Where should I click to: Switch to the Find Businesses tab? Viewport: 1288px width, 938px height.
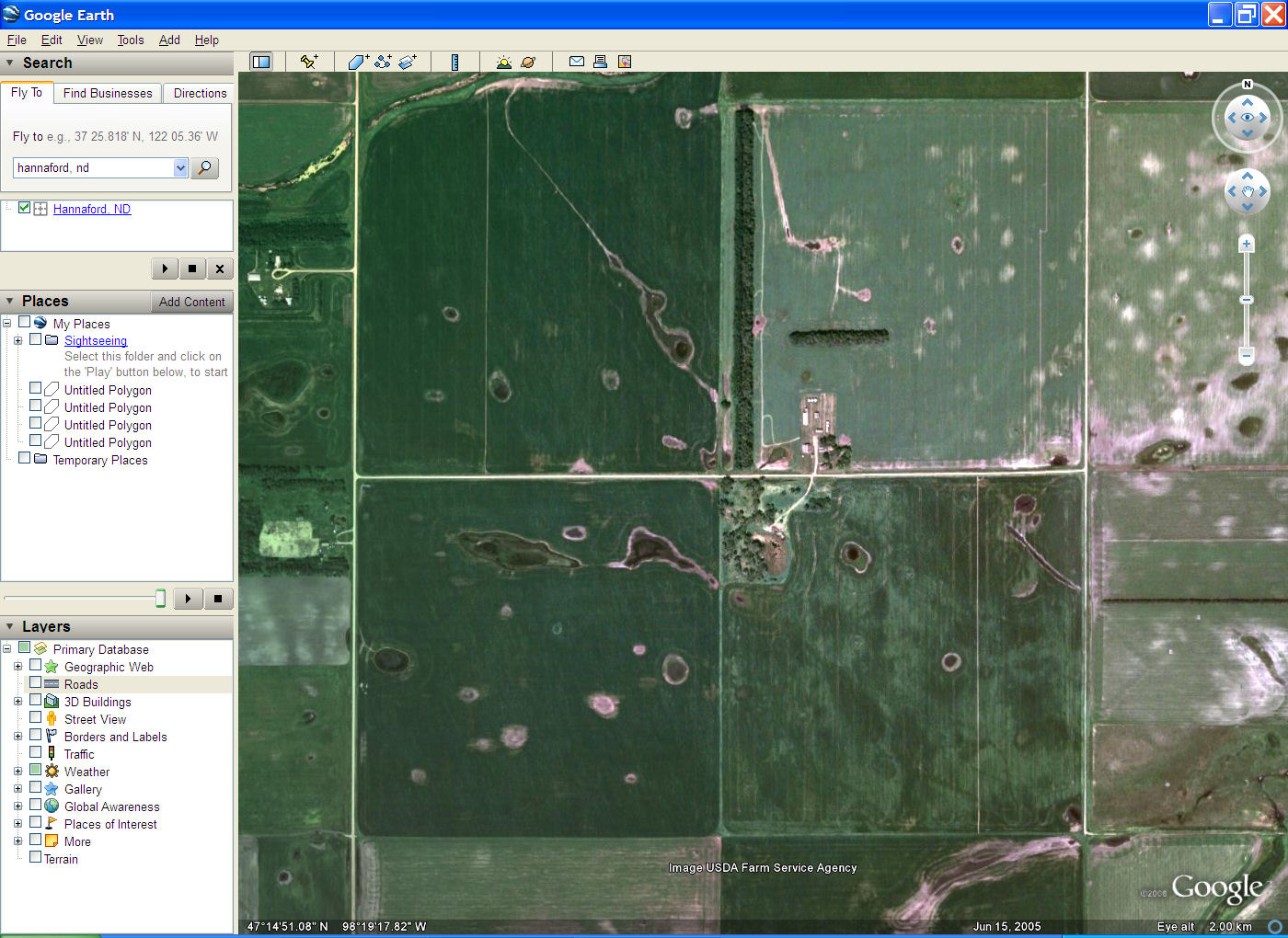pos(108,93)
